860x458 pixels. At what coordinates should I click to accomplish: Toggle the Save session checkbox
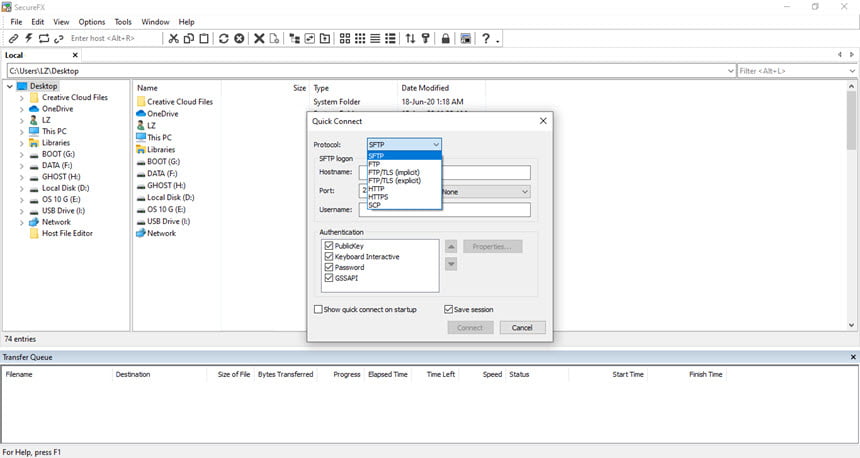(x=448, y=309)
